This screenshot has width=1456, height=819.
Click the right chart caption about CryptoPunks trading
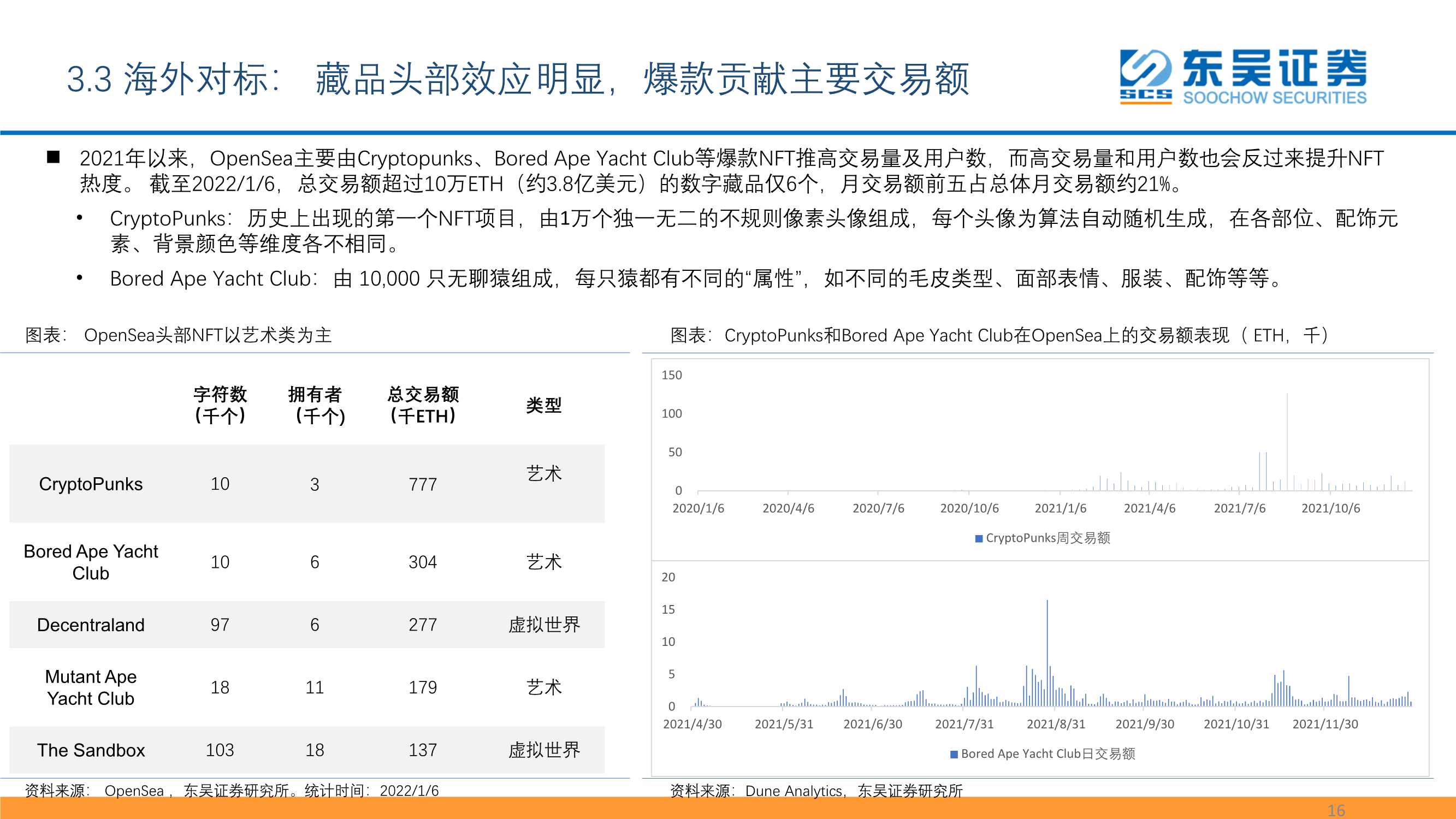pyautogui.click(x=999, y=336)
